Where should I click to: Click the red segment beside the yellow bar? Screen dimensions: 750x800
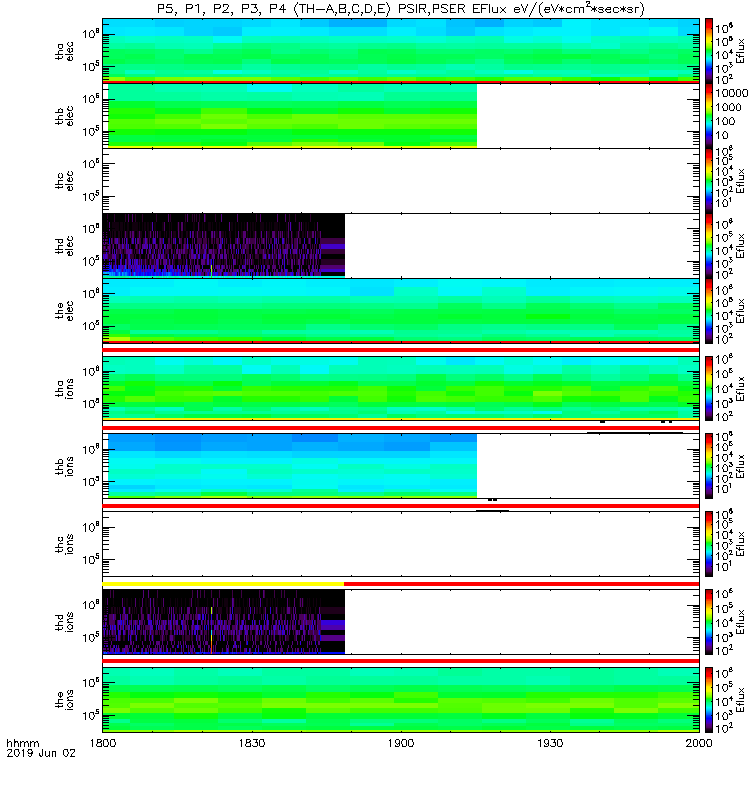pos(521,583)
